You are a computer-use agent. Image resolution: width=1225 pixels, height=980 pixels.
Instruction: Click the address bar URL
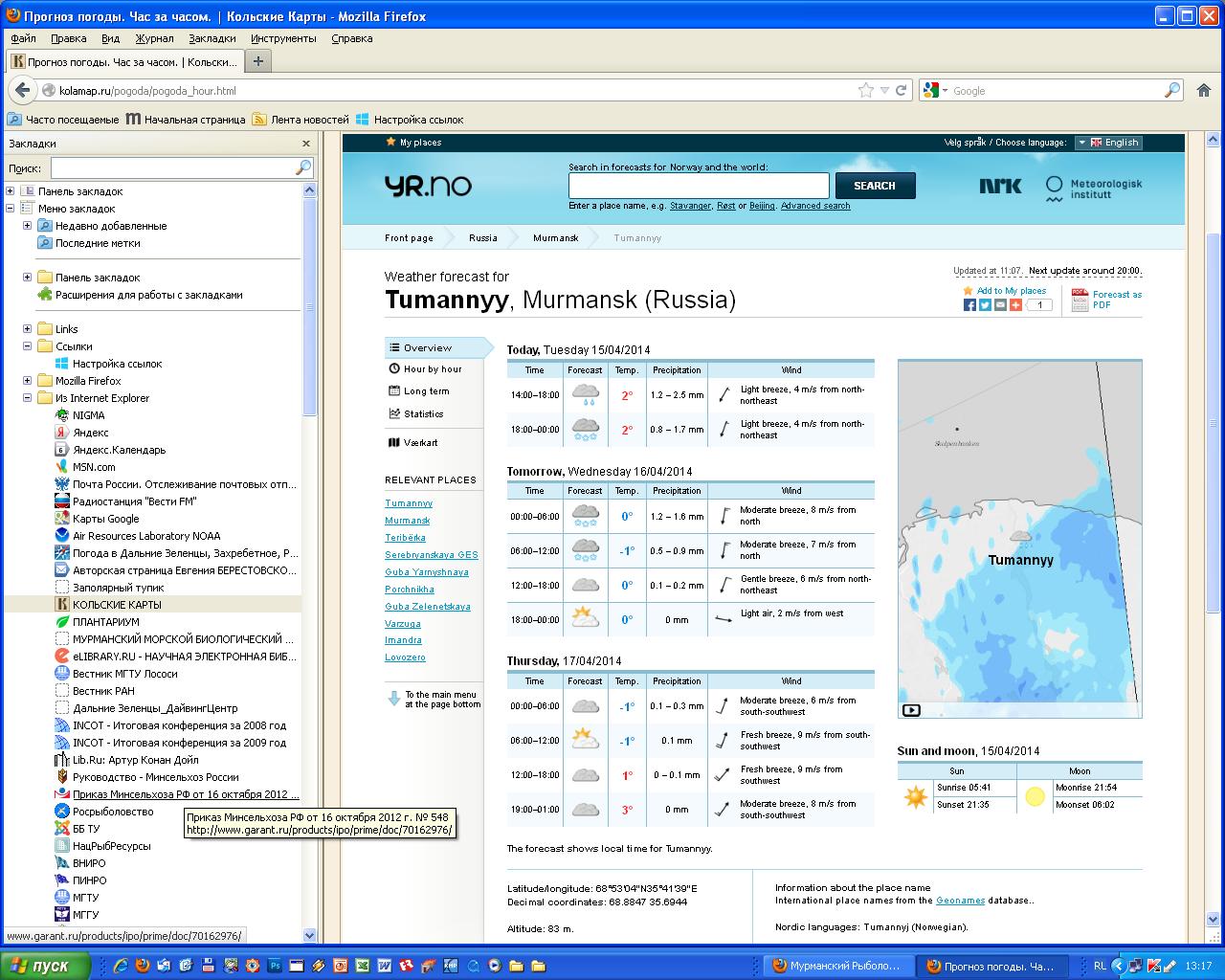click(x=147, y=91)
